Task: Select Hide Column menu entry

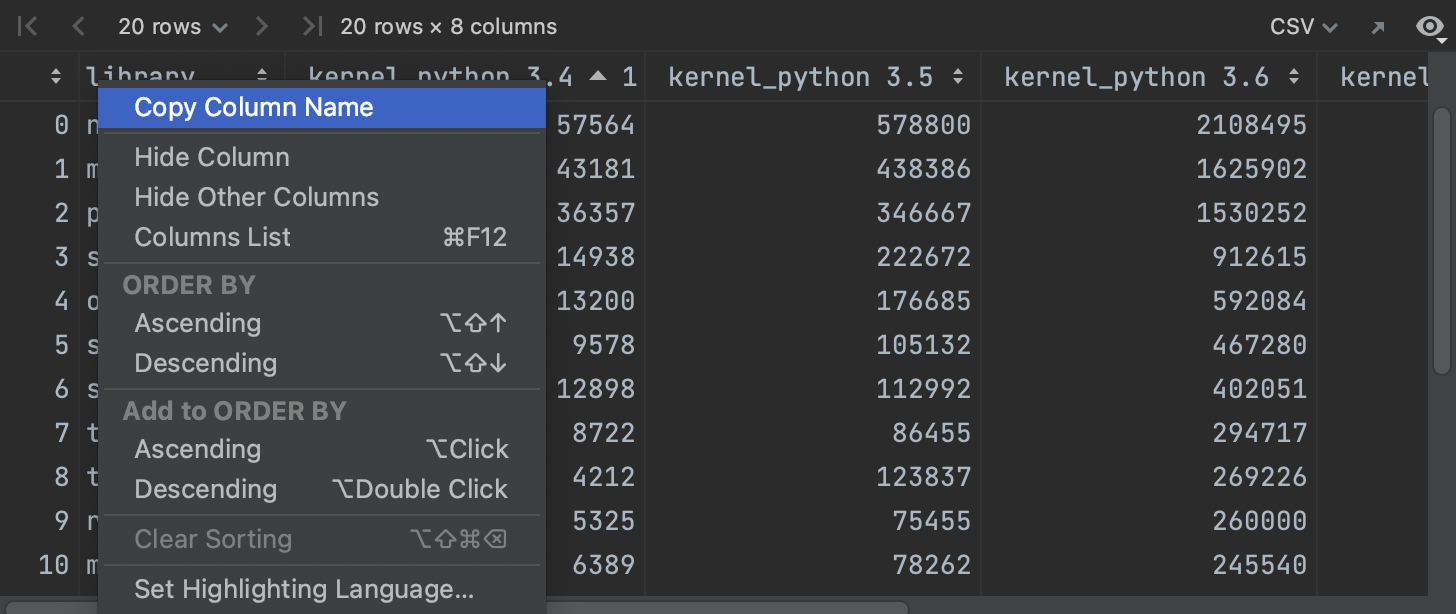Action: 212,157
